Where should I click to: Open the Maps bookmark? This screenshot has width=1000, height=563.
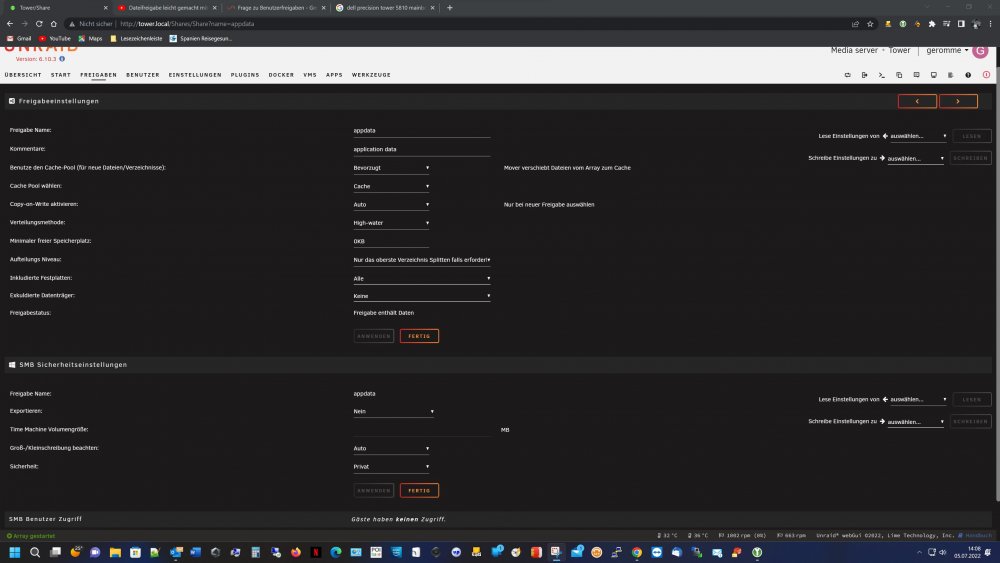tap(90, 38)
